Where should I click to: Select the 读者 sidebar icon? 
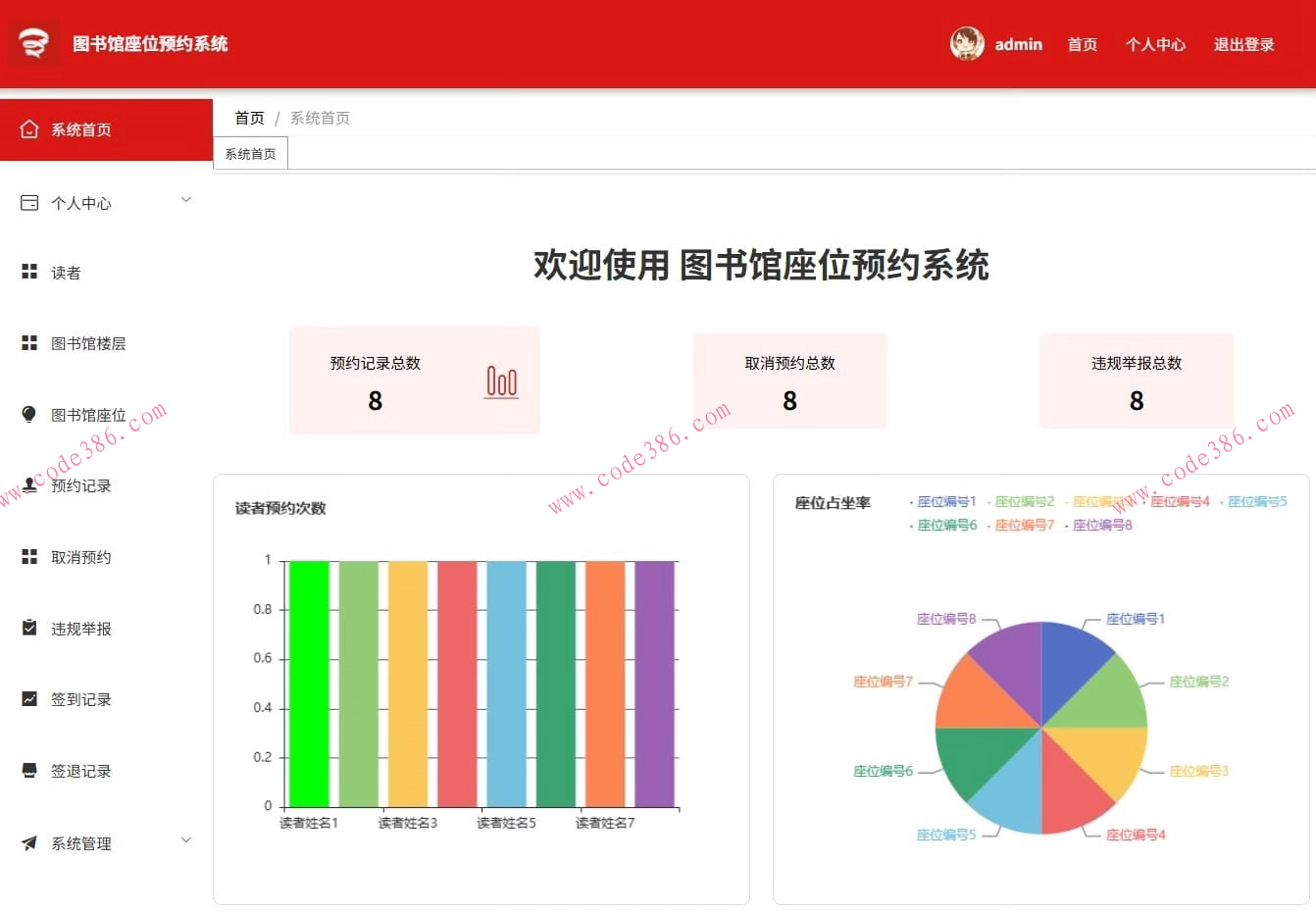29,272
